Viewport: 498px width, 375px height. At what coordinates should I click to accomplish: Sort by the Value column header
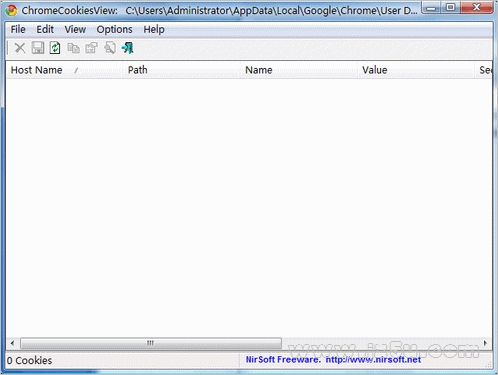[x=416, y=70]
